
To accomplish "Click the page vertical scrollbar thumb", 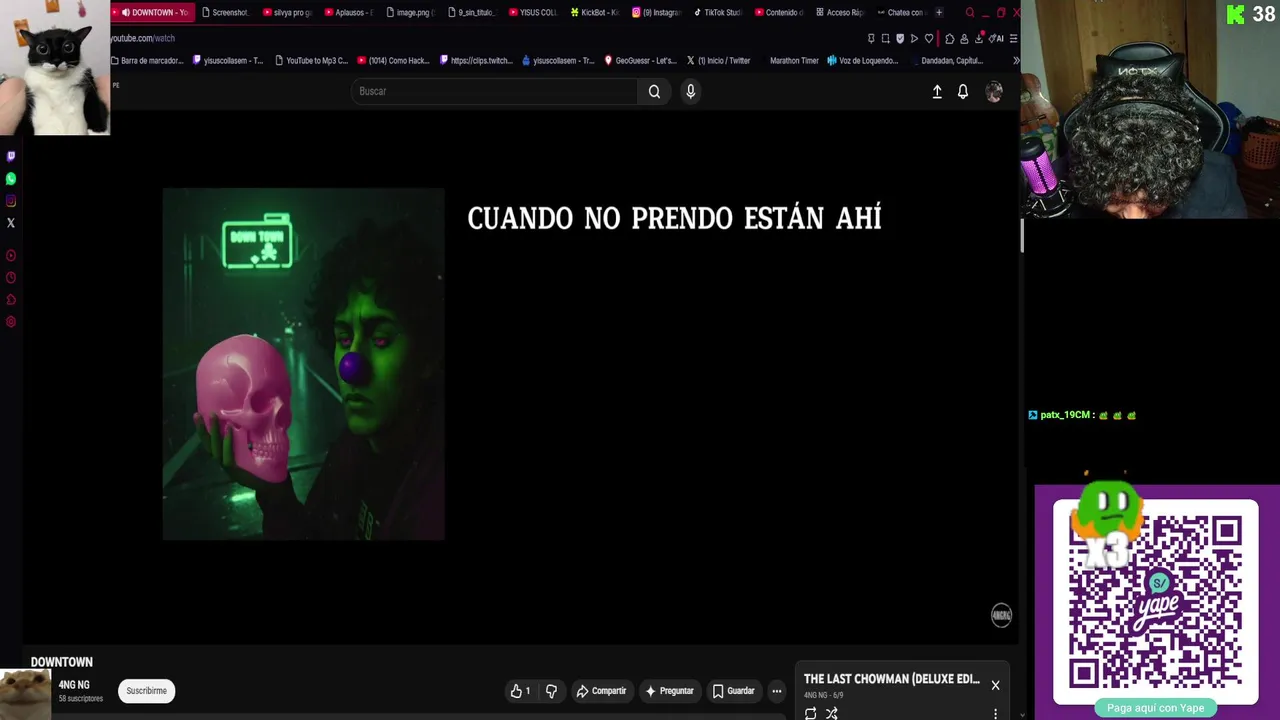I will click(x=1021, y=236).
